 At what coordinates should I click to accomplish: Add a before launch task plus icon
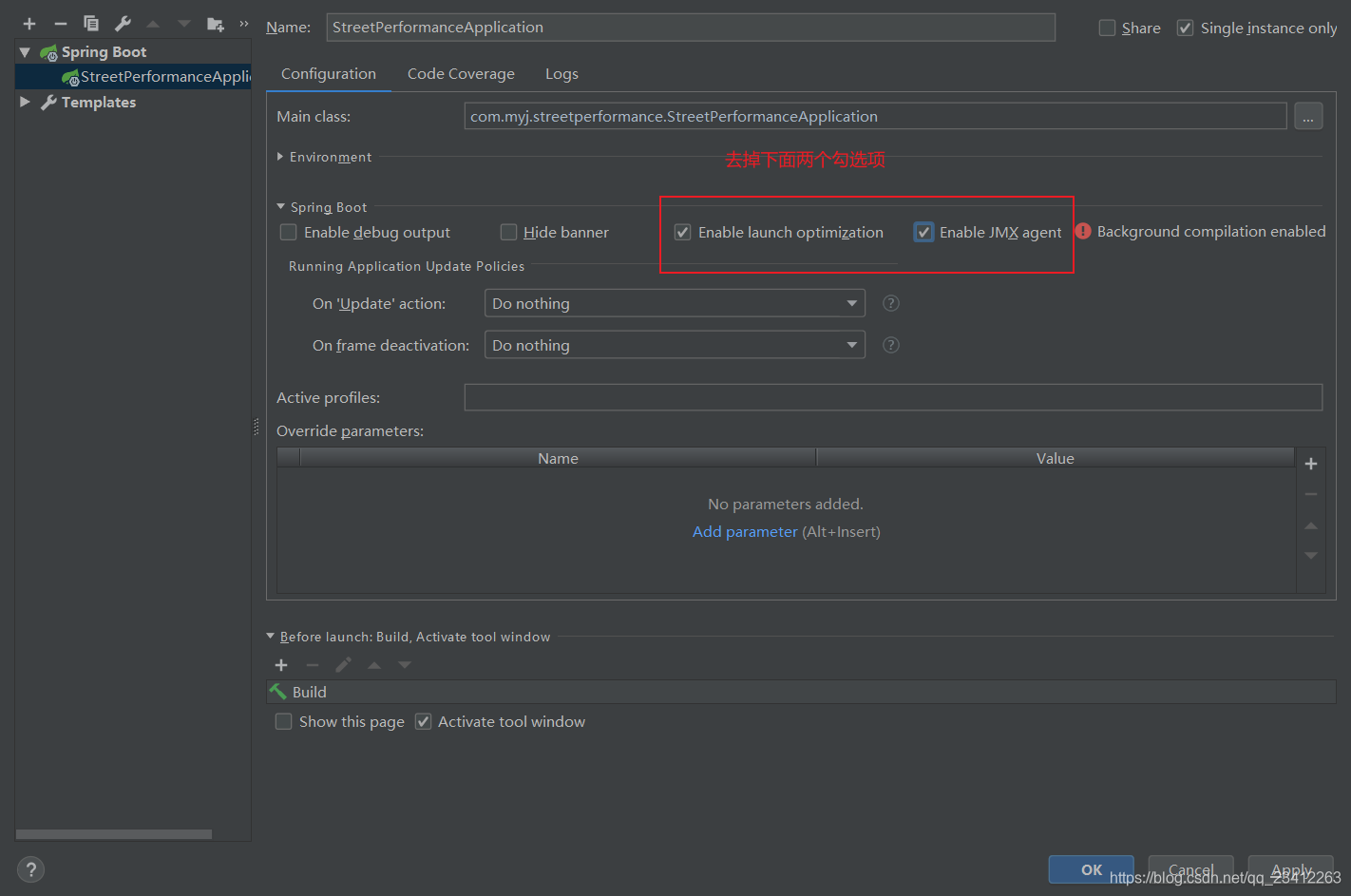[x=281, y=665]
